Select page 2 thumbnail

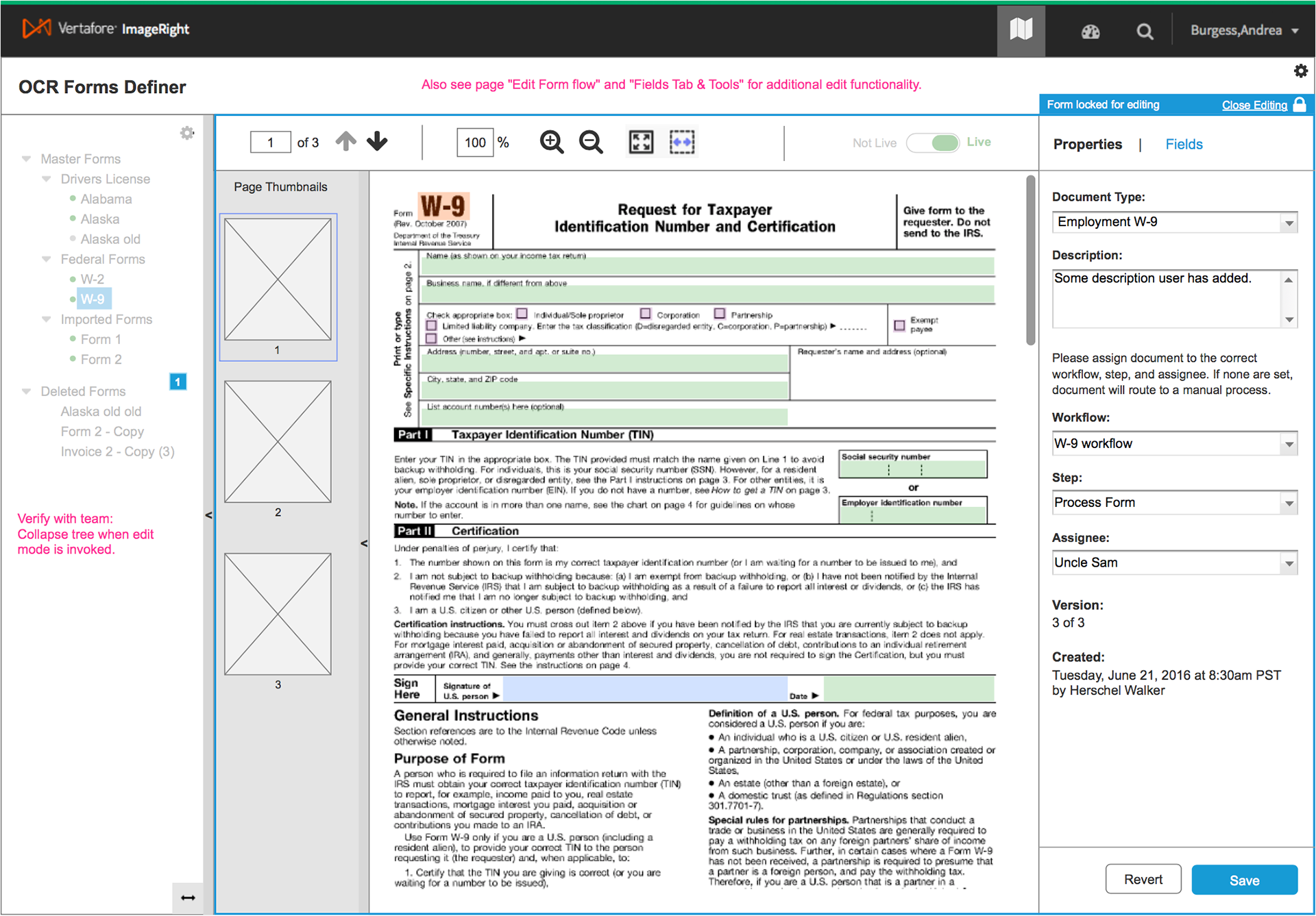pos(278,442)
